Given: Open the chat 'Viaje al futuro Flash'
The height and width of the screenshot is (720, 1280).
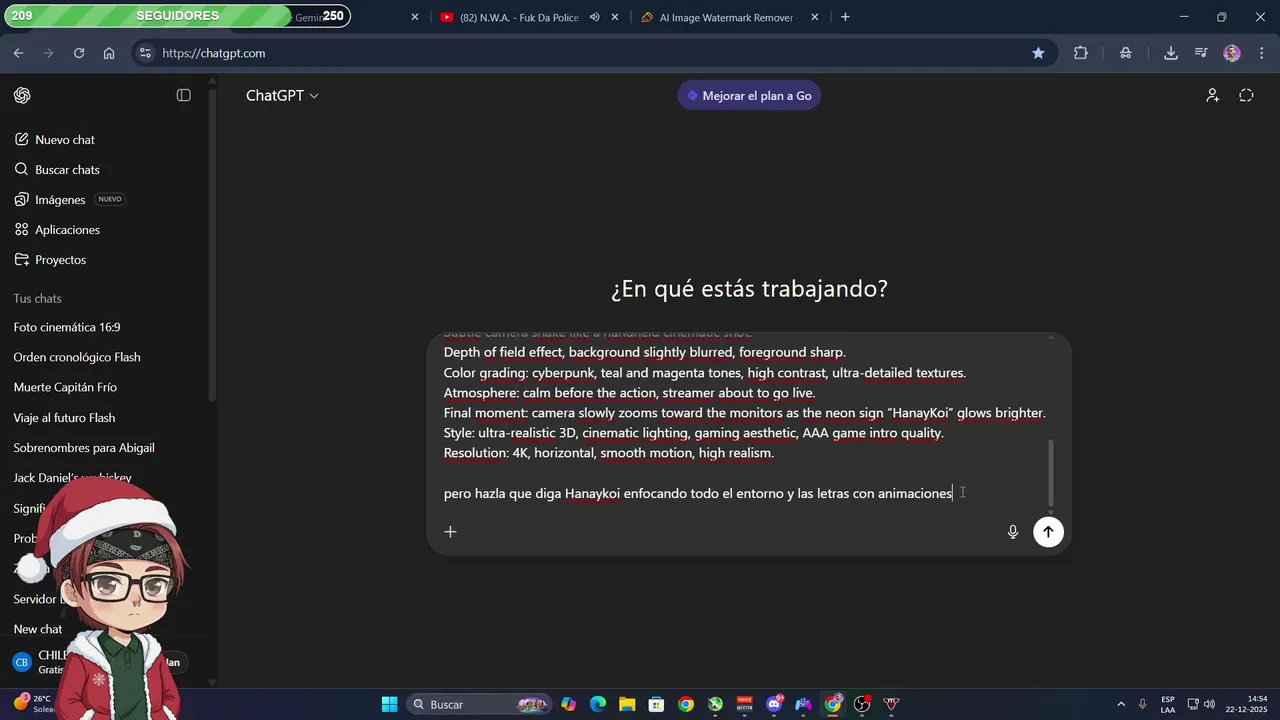Looking at the screenshot, I should [x=64, y=418].
